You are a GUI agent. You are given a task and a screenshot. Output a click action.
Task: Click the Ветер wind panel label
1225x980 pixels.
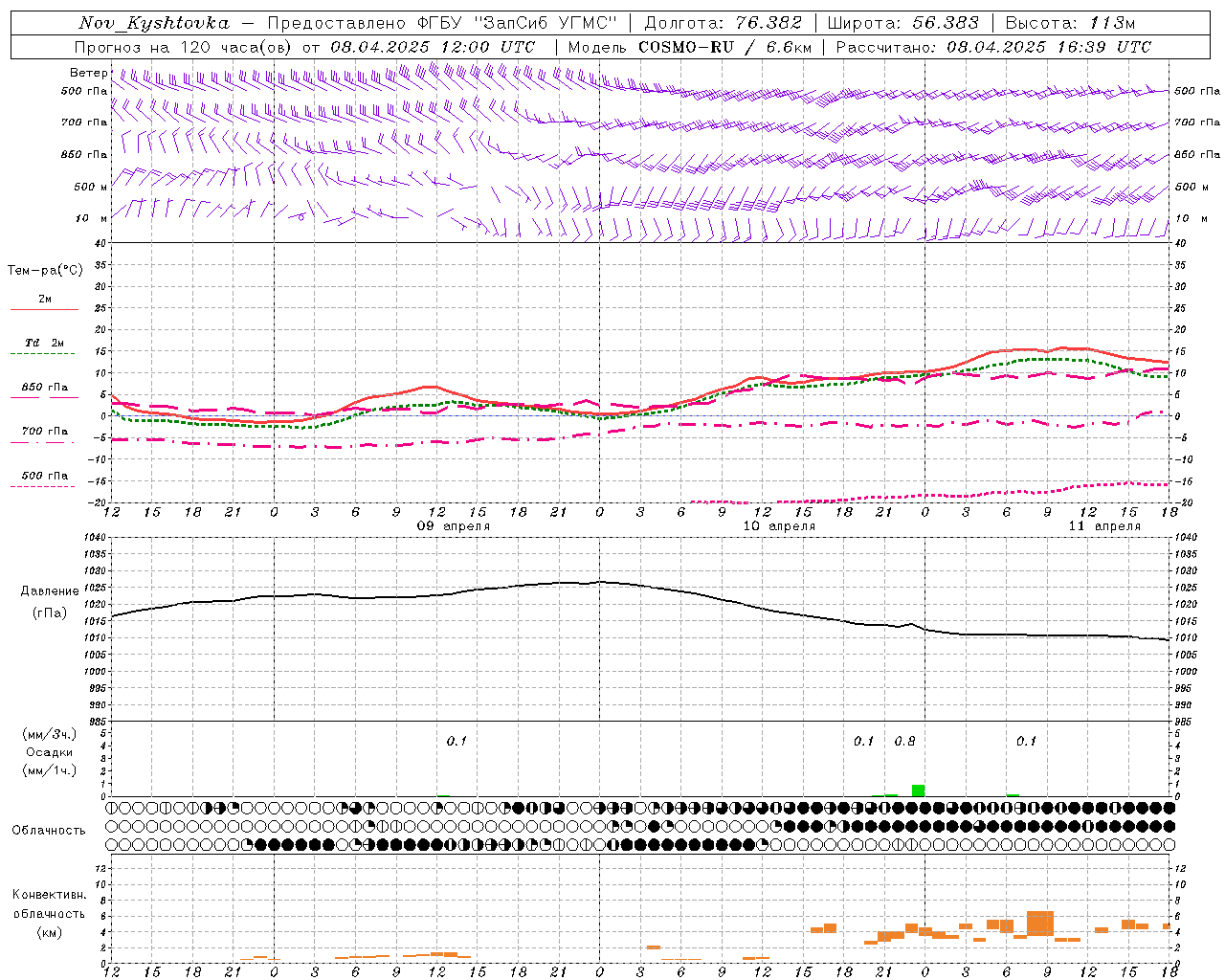coord(88,73)
